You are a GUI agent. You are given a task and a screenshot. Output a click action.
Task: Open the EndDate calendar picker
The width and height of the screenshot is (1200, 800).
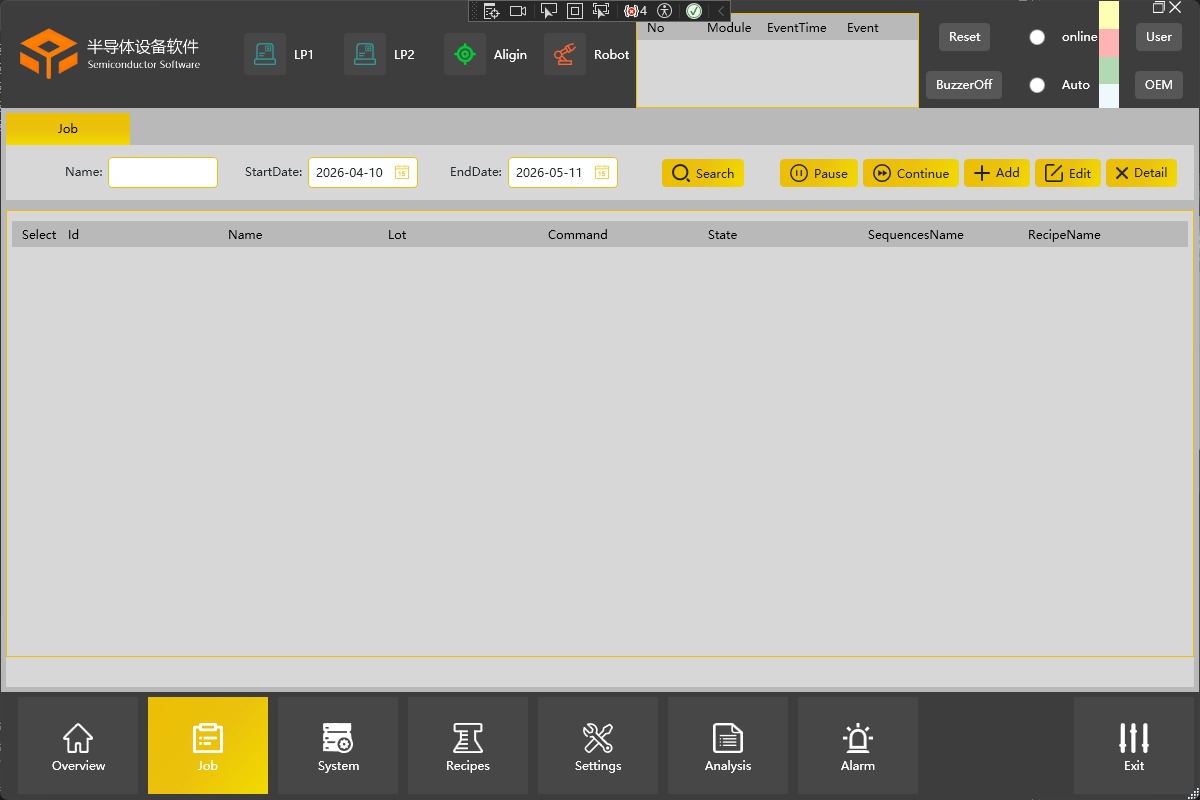click(x=601, y=173)
